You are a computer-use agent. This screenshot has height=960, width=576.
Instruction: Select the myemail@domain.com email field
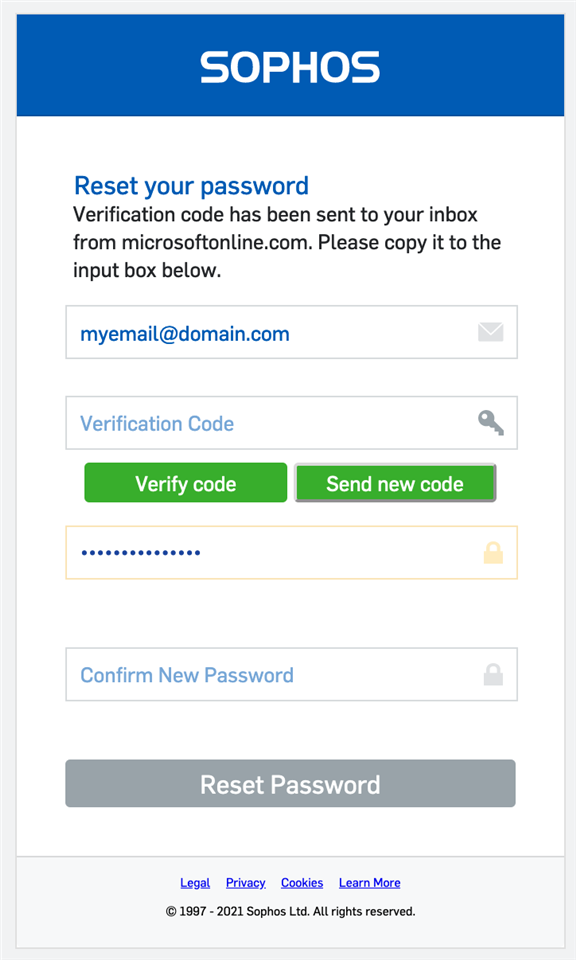tap(291, 332)
